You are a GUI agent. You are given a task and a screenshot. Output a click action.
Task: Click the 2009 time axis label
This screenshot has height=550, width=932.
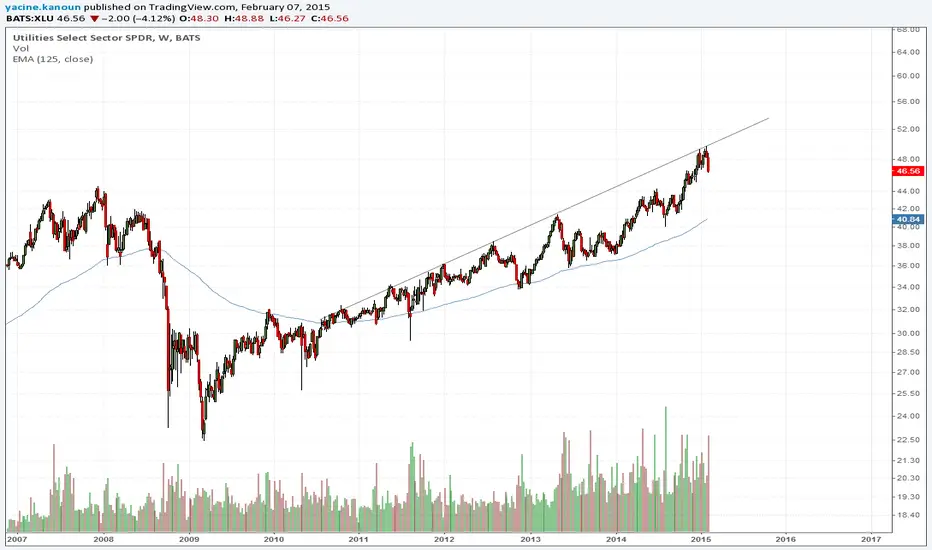tap(189, 539)
